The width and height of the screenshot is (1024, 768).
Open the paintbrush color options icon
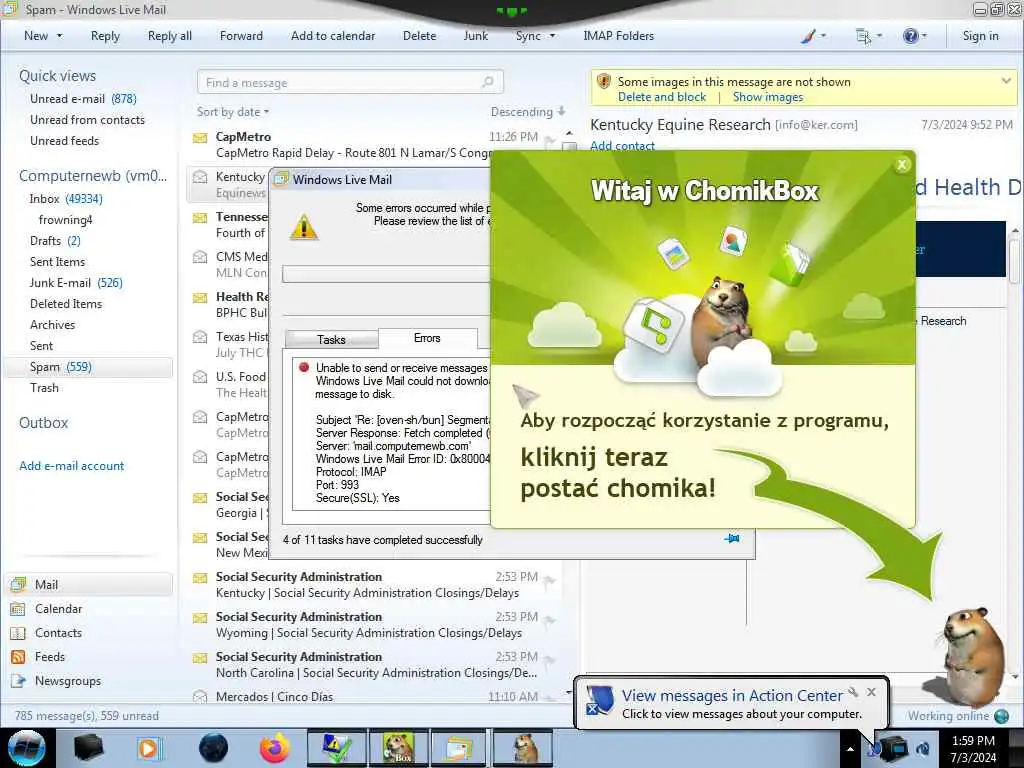tap(808, 36)
